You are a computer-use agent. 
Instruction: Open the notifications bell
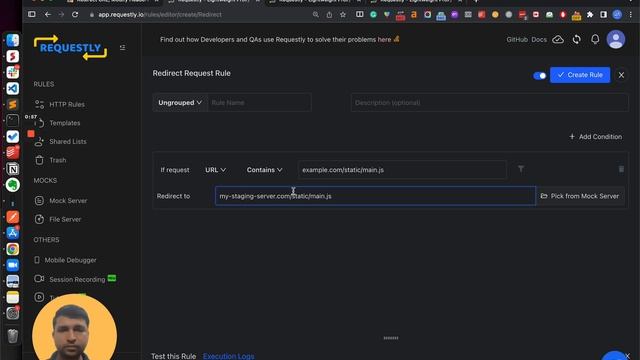595,39
